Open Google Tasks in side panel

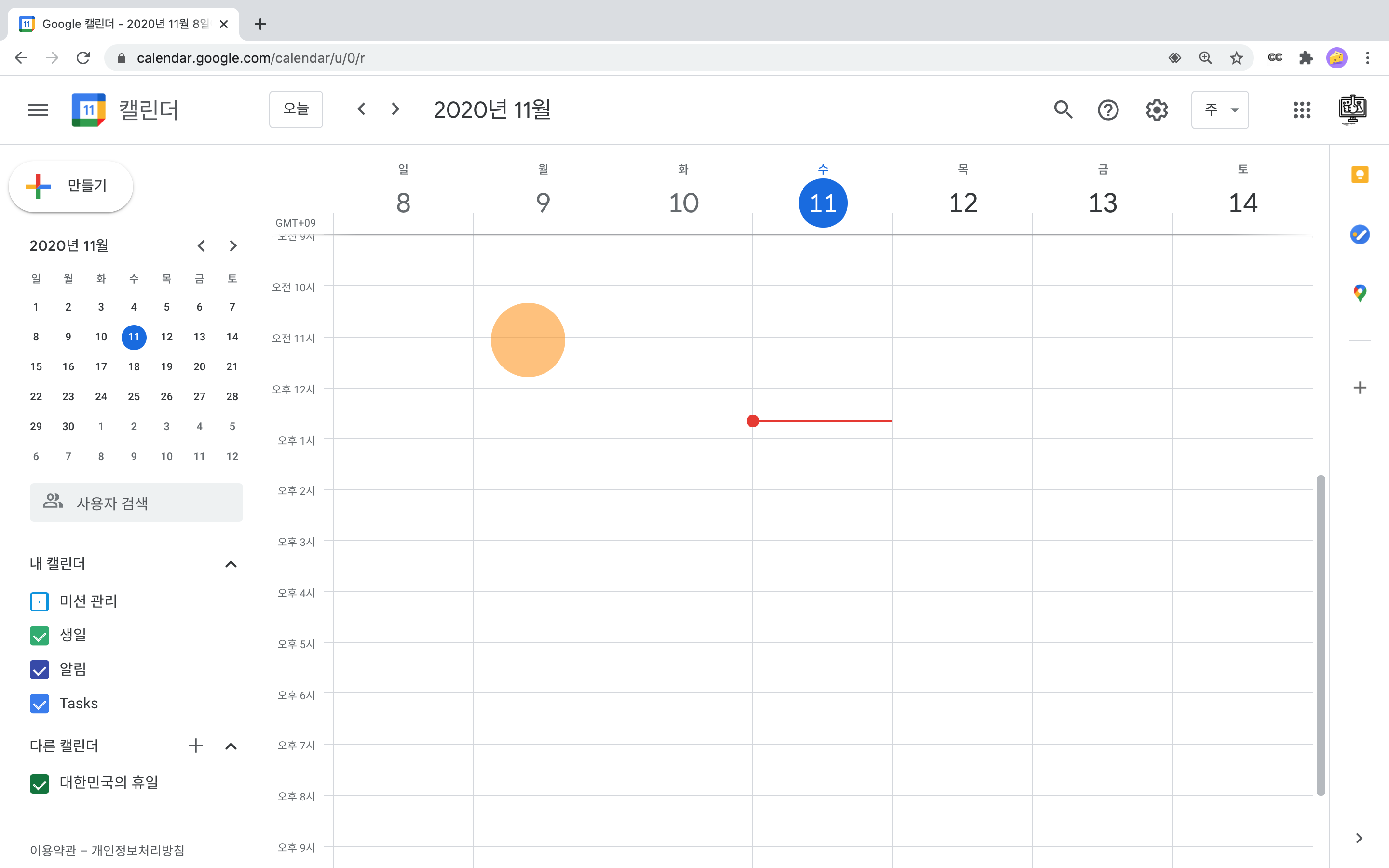tap(1360, 234)
